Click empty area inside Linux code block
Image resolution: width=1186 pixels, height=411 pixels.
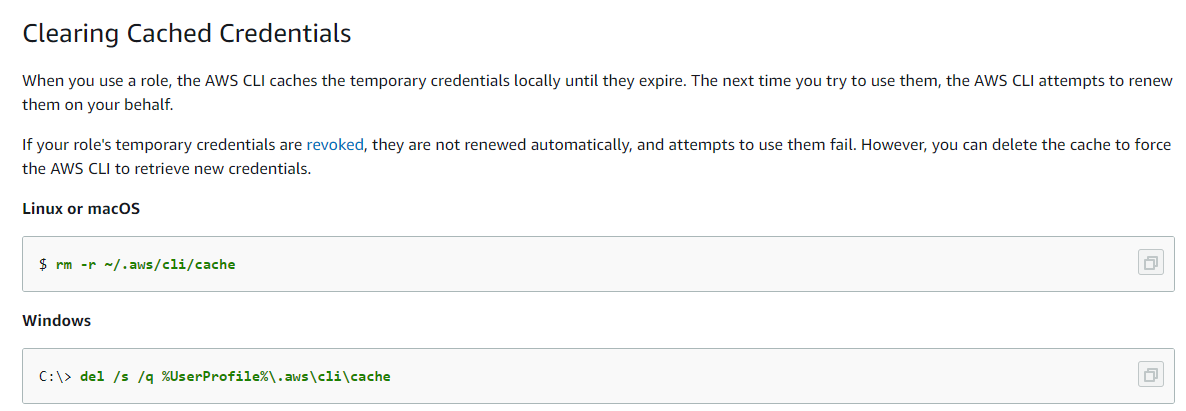(x=681, y=264)
